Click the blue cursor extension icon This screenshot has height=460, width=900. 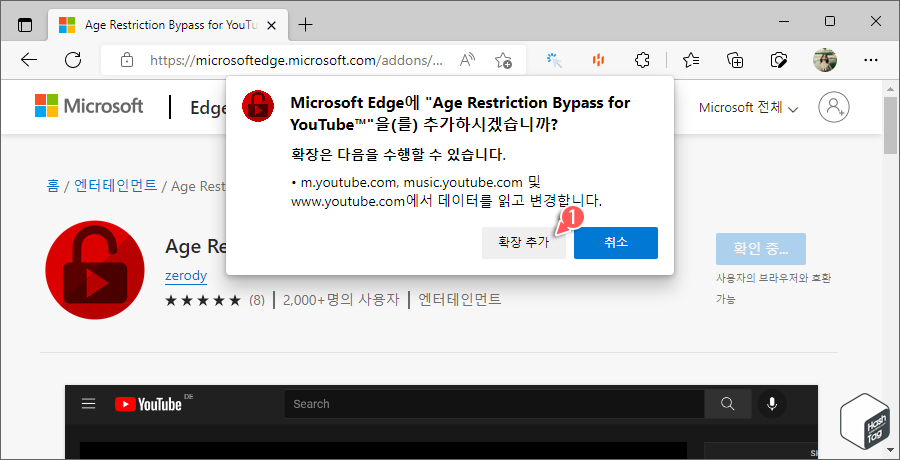click(554, 60)
